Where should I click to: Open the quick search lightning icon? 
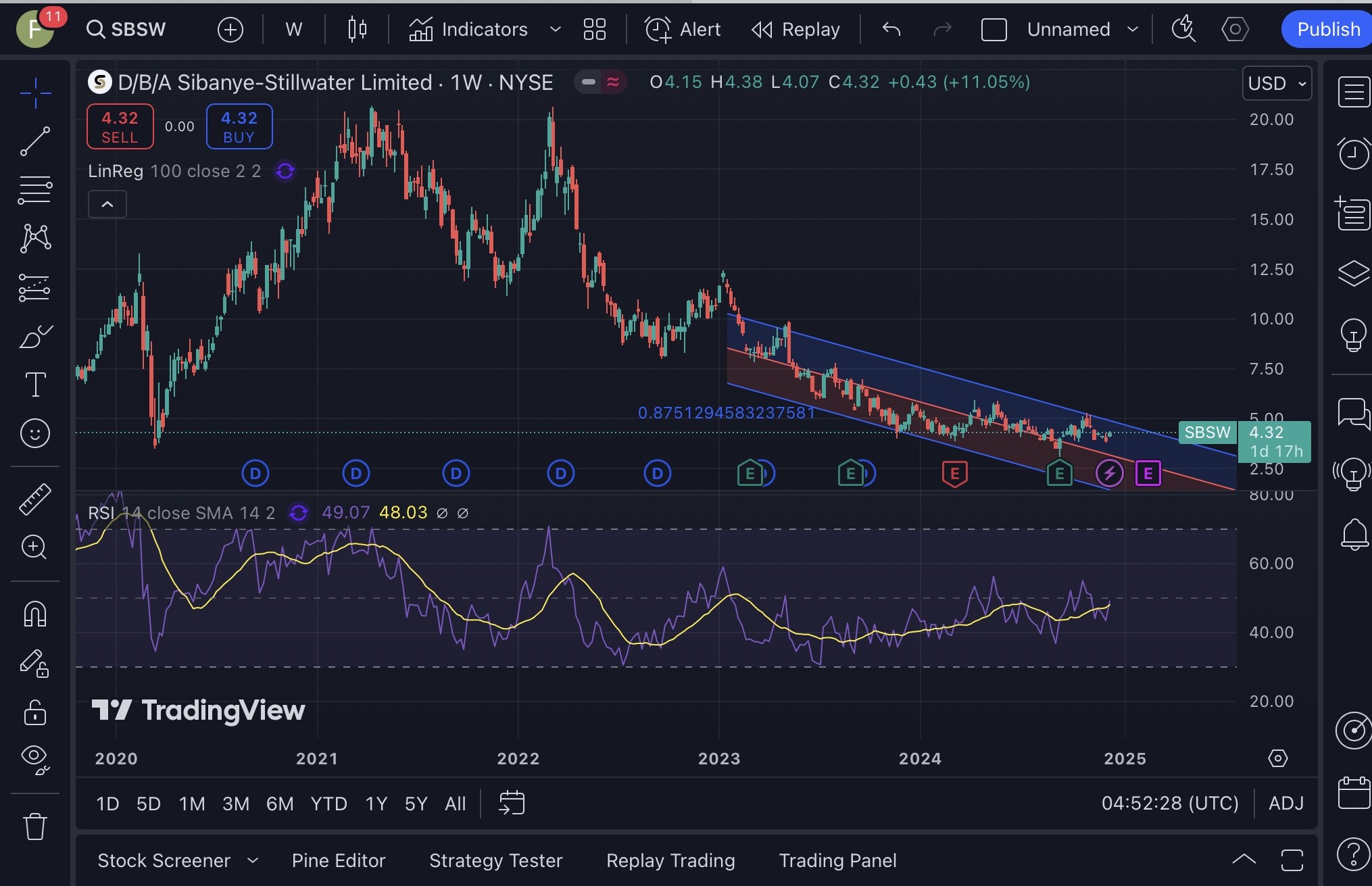[x=1183, y=29]
